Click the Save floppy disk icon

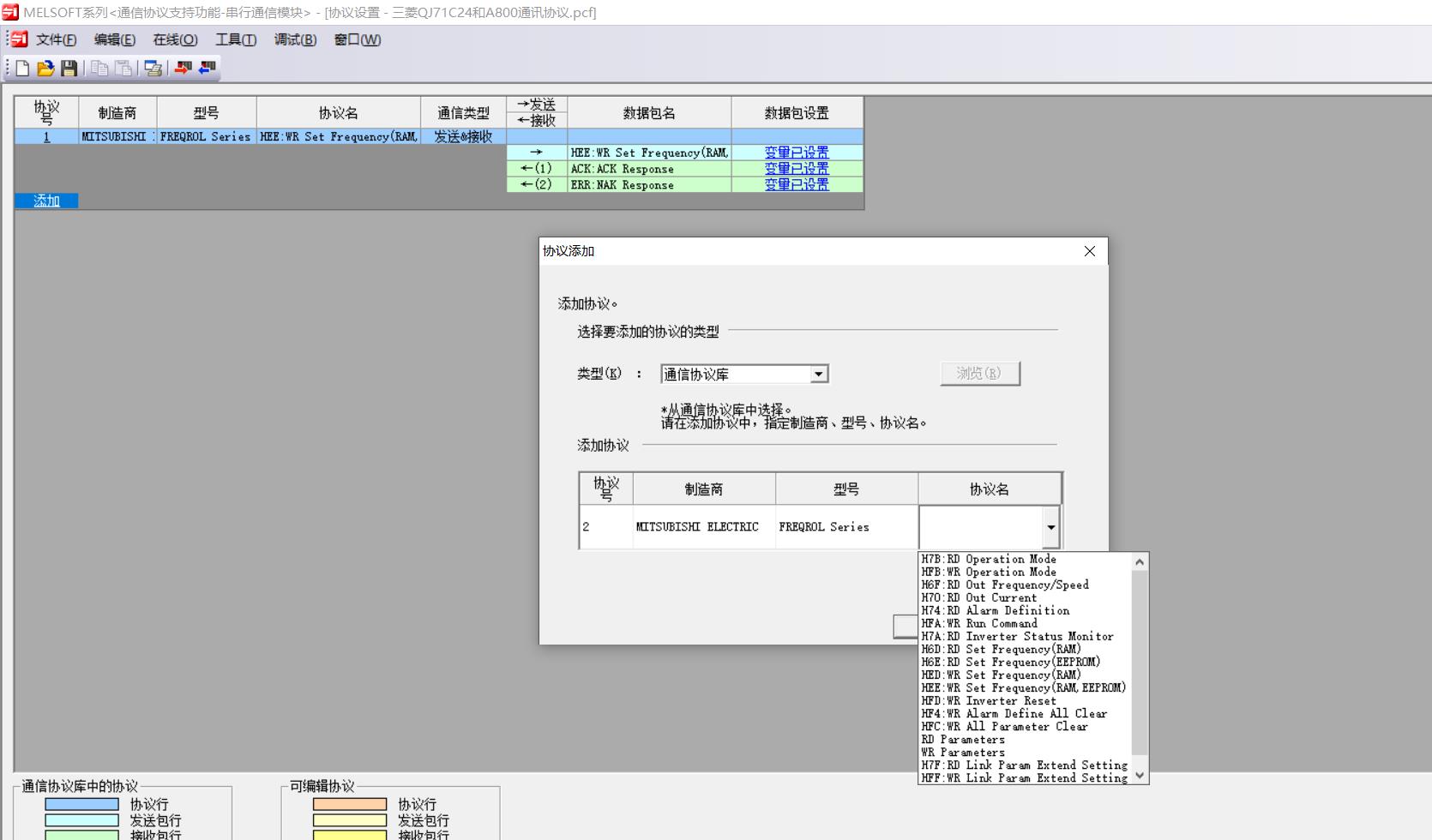tap(69, 68)
